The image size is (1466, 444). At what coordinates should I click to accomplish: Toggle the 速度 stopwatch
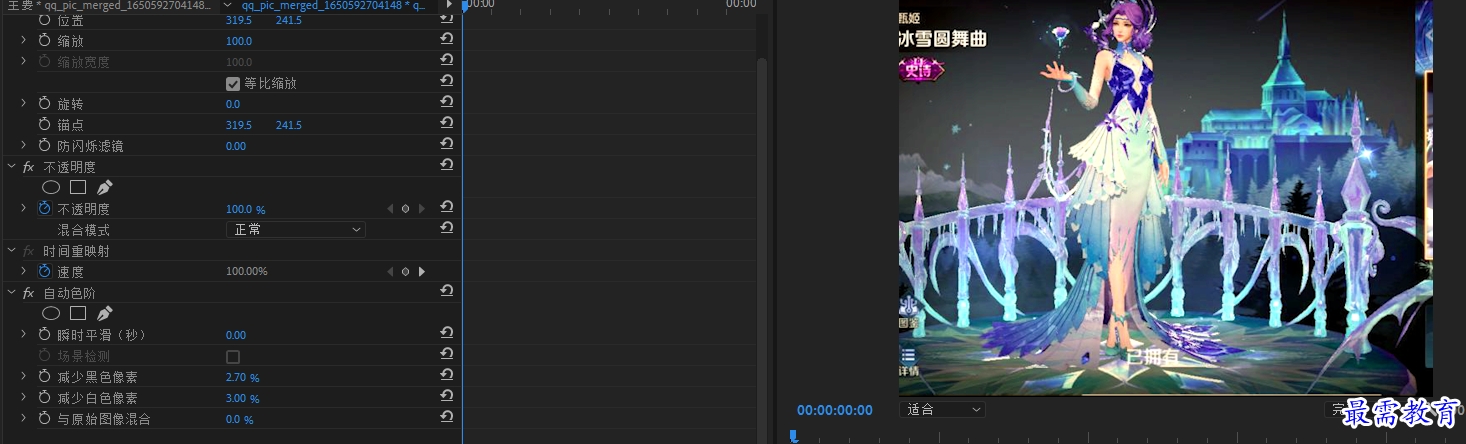coord(44,272)
